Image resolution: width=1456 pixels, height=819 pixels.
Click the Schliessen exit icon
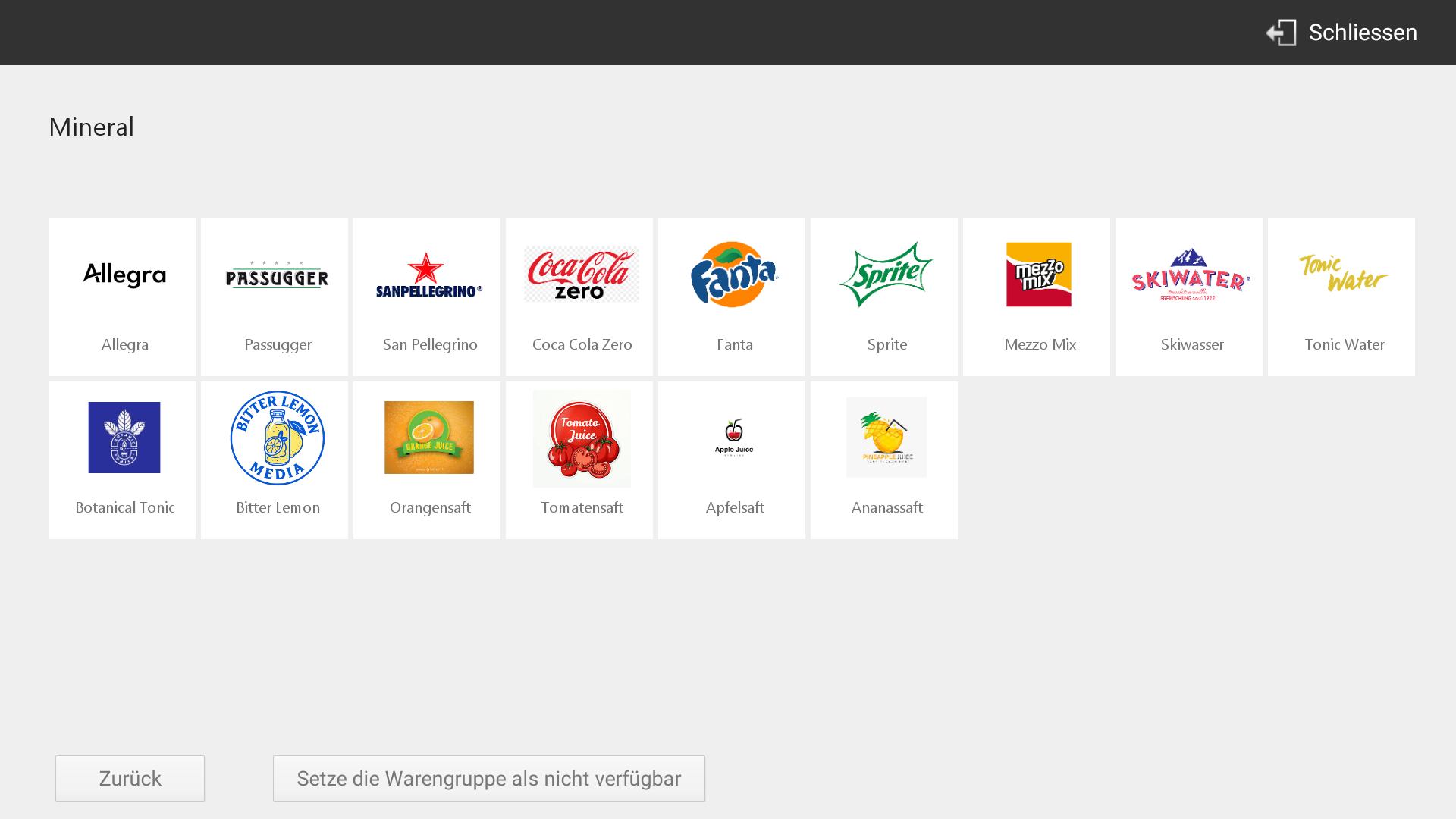click(1281, 33)
